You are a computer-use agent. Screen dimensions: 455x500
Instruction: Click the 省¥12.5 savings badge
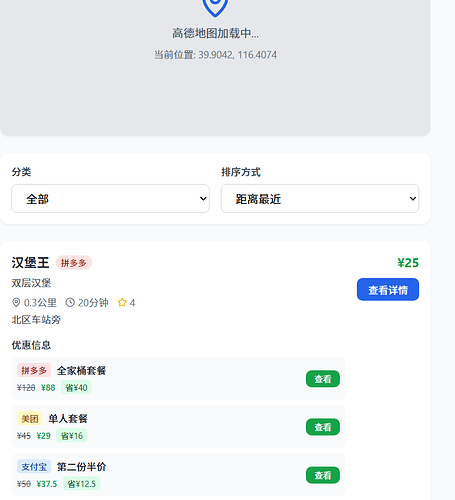point(82,484)
